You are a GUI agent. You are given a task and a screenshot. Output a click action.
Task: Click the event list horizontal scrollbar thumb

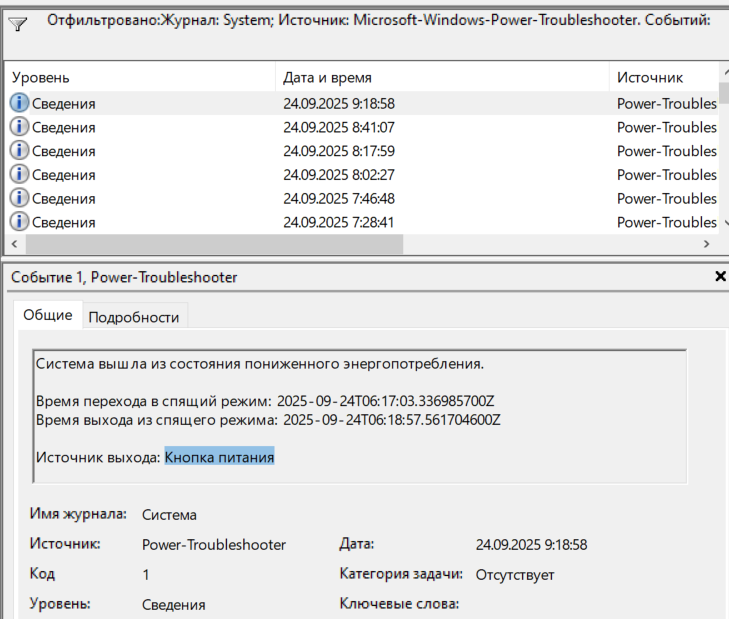click(x=214, y=244)
